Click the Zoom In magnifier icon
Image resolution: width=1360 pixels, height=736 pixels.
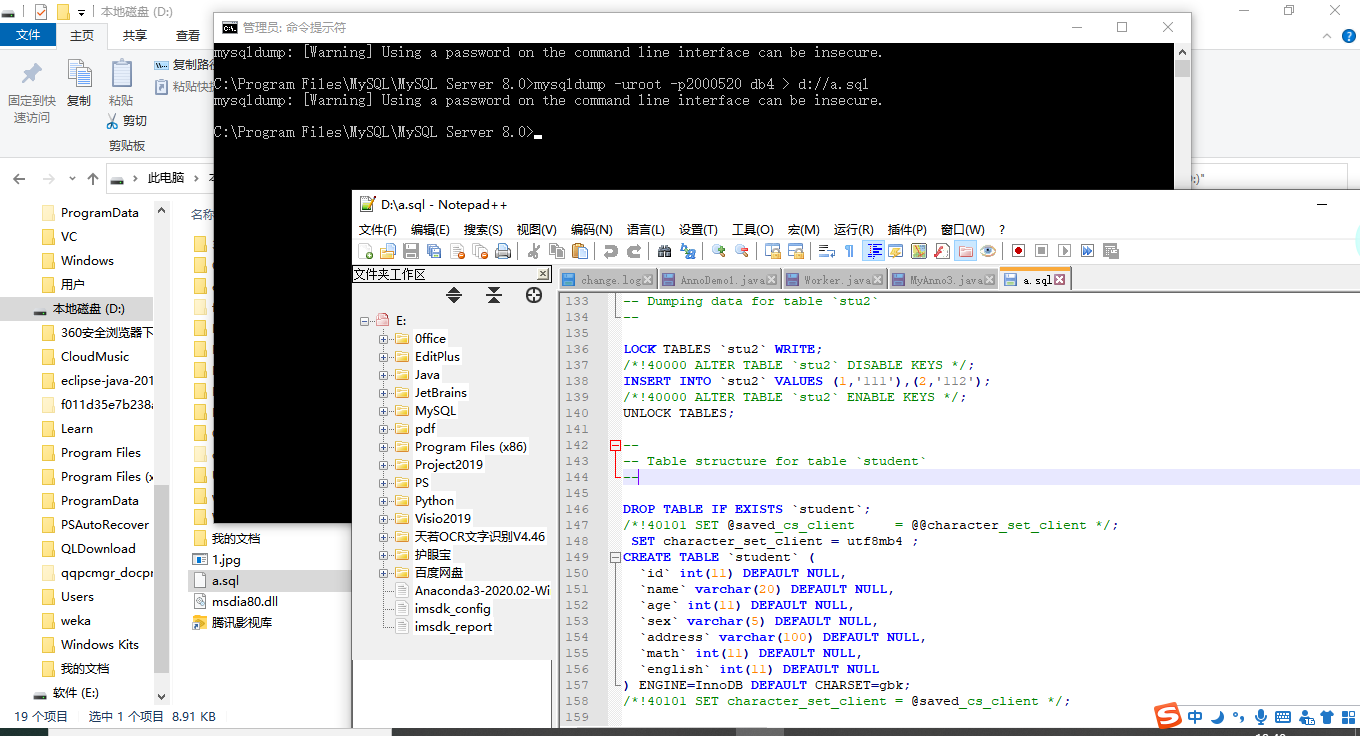(x=718, y=251)
